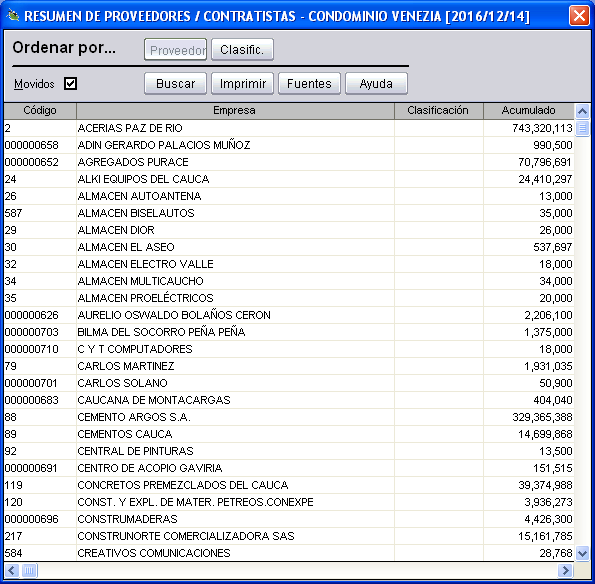This screenshot has height=584, width=595.
Task: Select the ALMACEN BISELAUTOS row
Action: point(289,213)
